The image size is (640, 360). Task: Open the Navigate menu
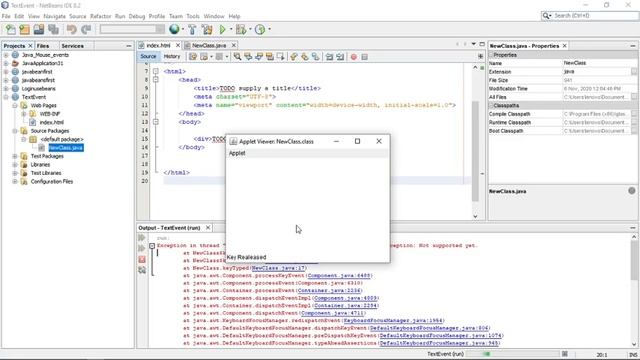click(54, 16)
